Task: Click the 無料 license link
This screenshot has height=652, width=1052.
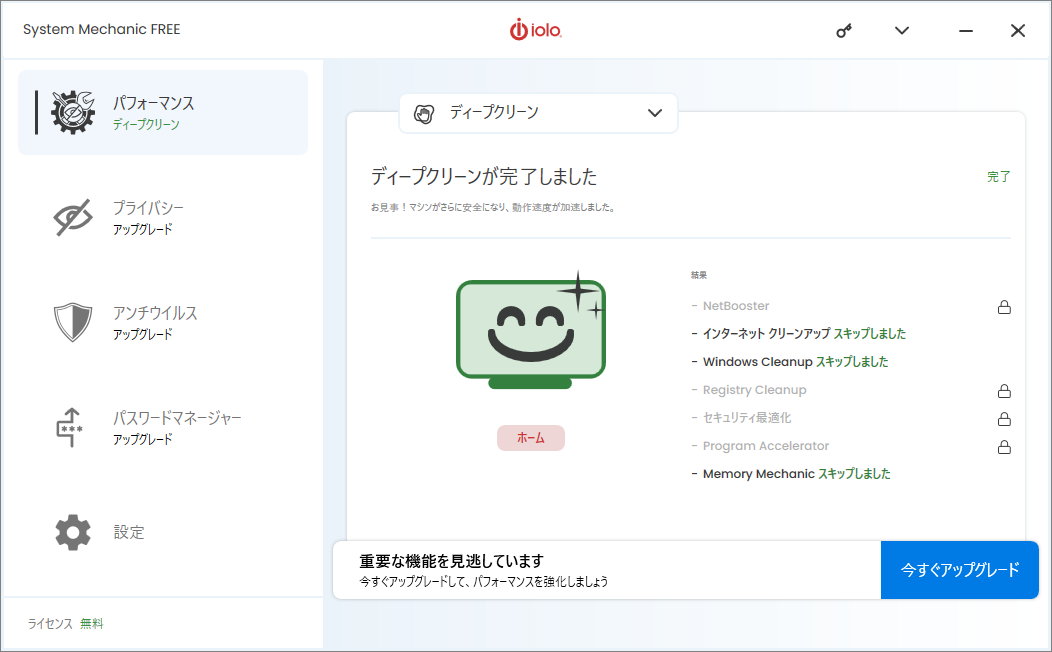Action: coord(92,624)
